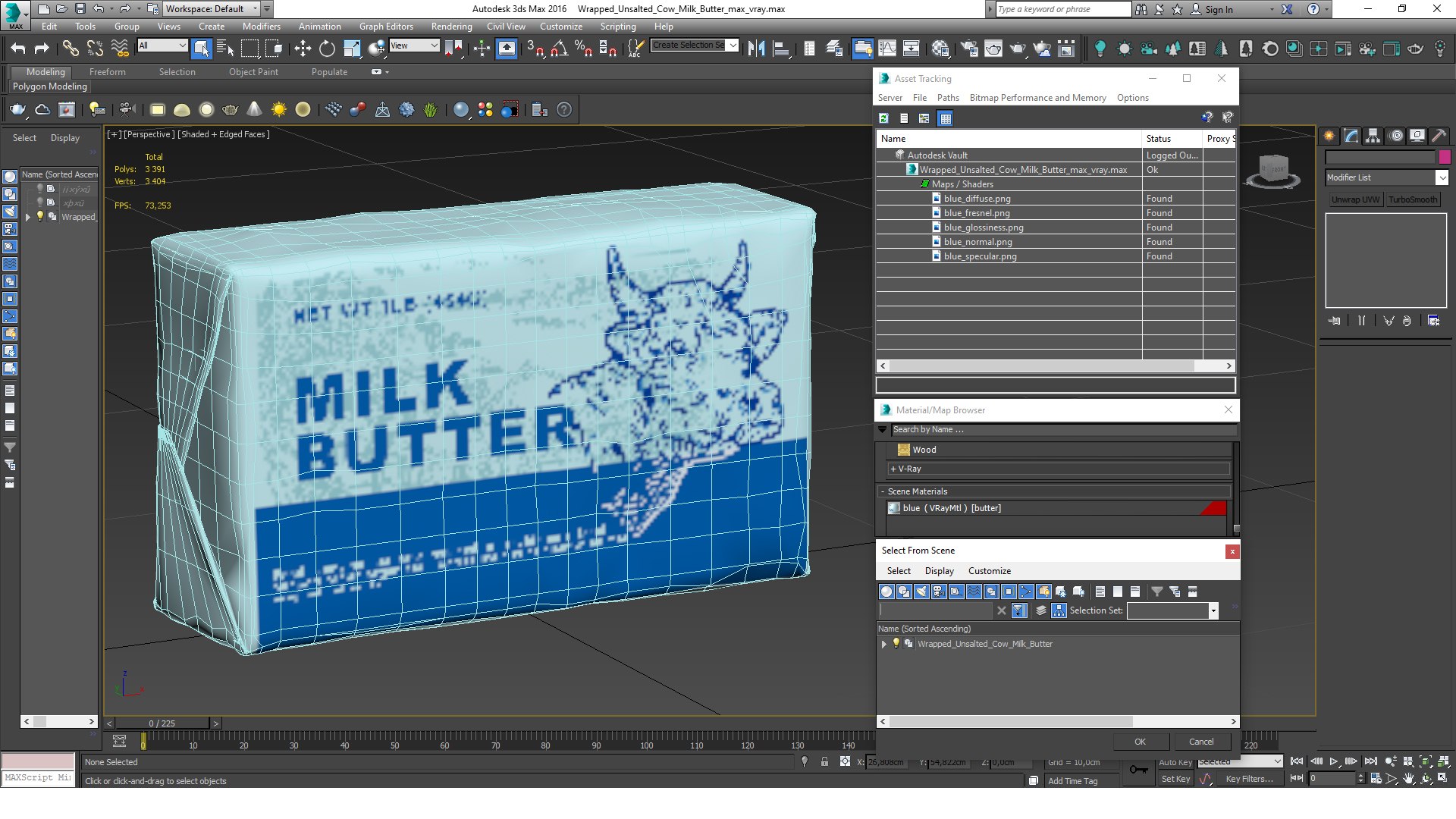This screenshot has width=1456, height=819.
Task: Activate the Select and Link tool
Action: pyautogui.click(x=71, y=49)
